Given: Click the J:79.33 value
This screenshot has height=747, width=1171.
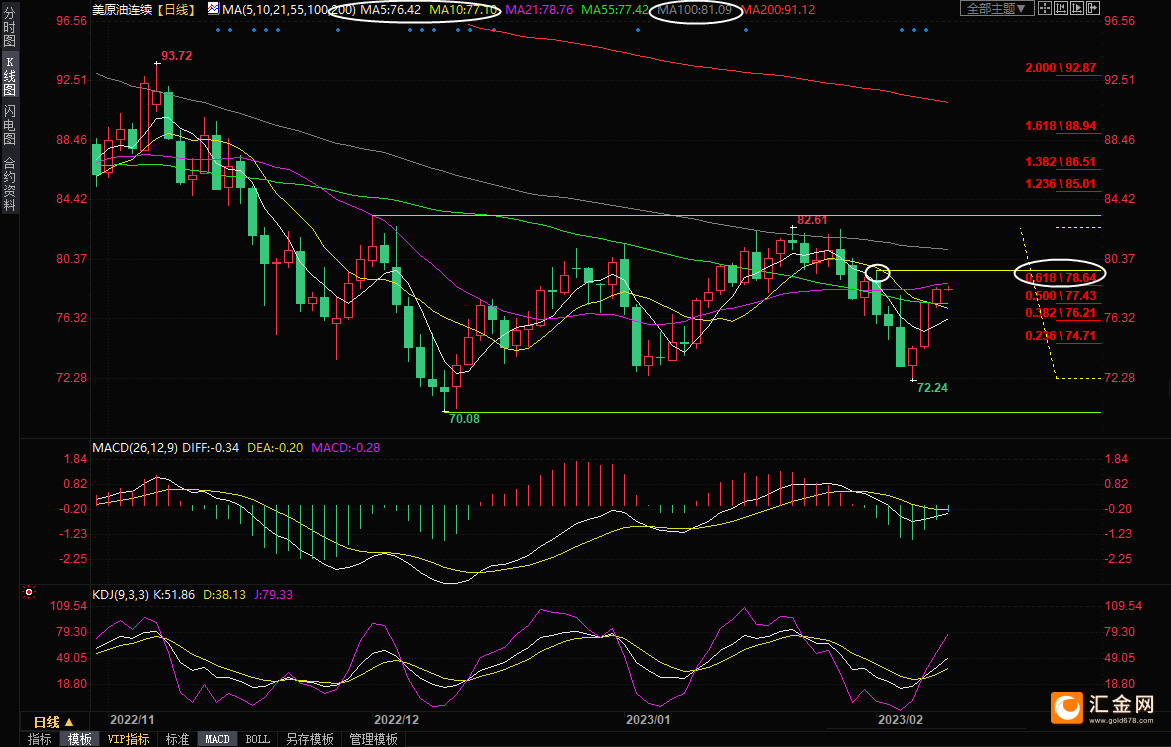Looking at the screenshot, I should [x=273, y=595].
